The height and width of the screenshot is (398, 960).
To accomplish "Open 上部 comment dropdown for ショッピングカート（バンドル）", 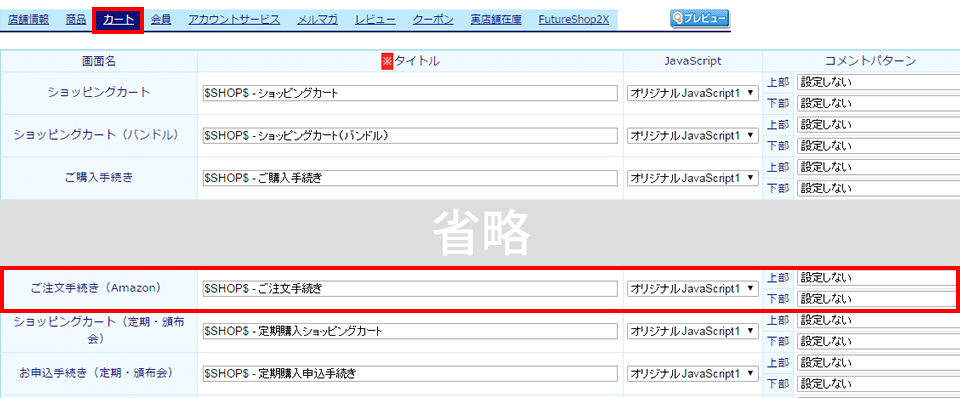I will point(878,125).
